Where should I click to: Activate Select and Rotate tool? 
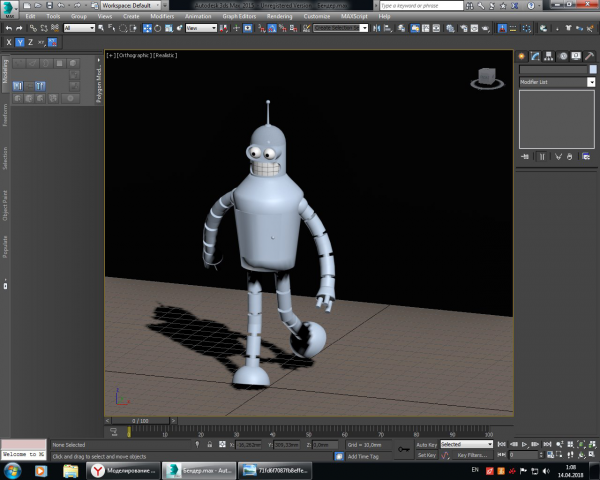point(158,28)
